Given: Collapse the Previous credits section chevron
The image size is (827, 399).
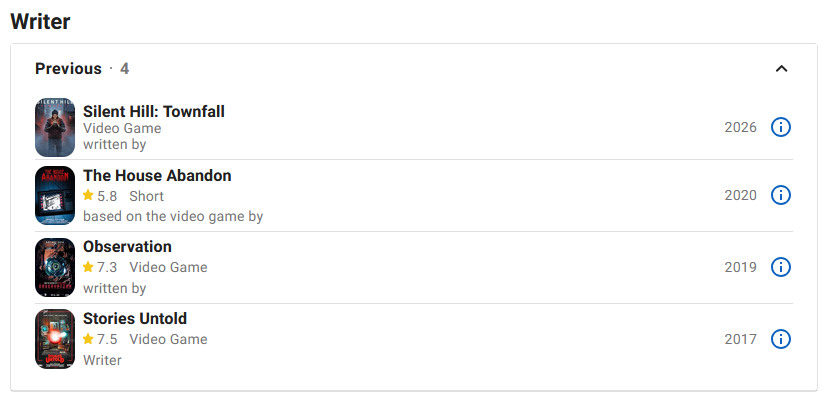Looking at the screenshot, I should click(x=781, y=69).
